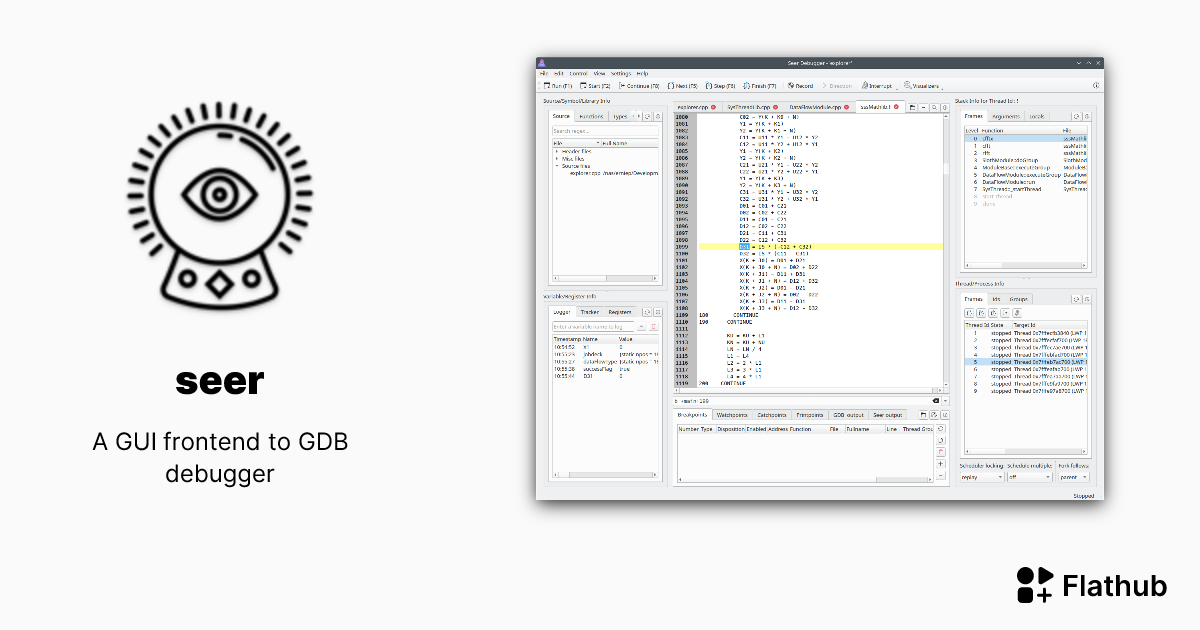
Task: Switch to the Watchpoints tab
Action: coord(731,414)
